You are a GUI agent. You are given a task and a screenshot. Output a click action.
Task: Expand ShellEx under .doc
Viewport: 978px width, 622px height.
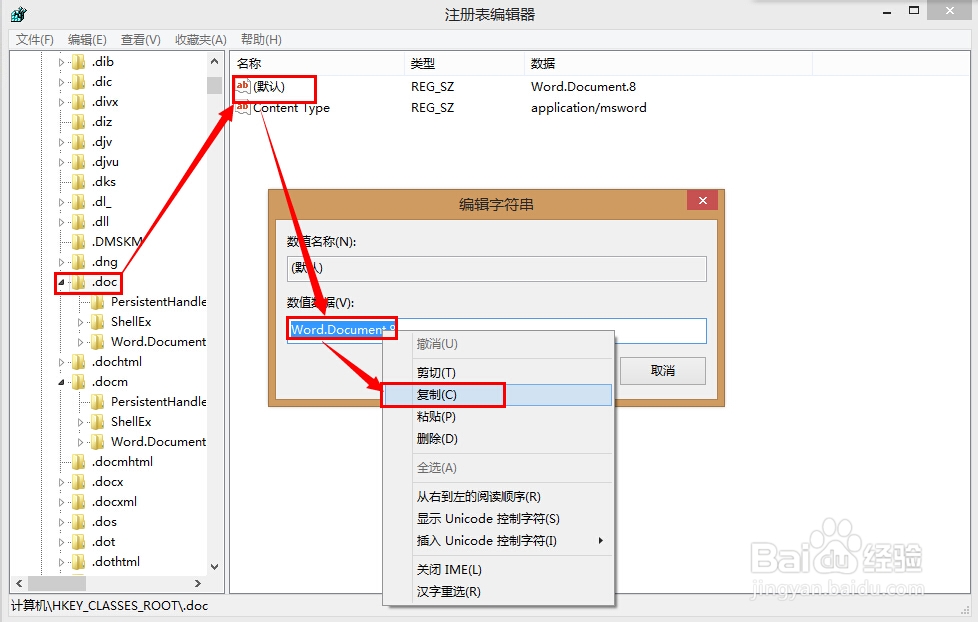point(80,322)
